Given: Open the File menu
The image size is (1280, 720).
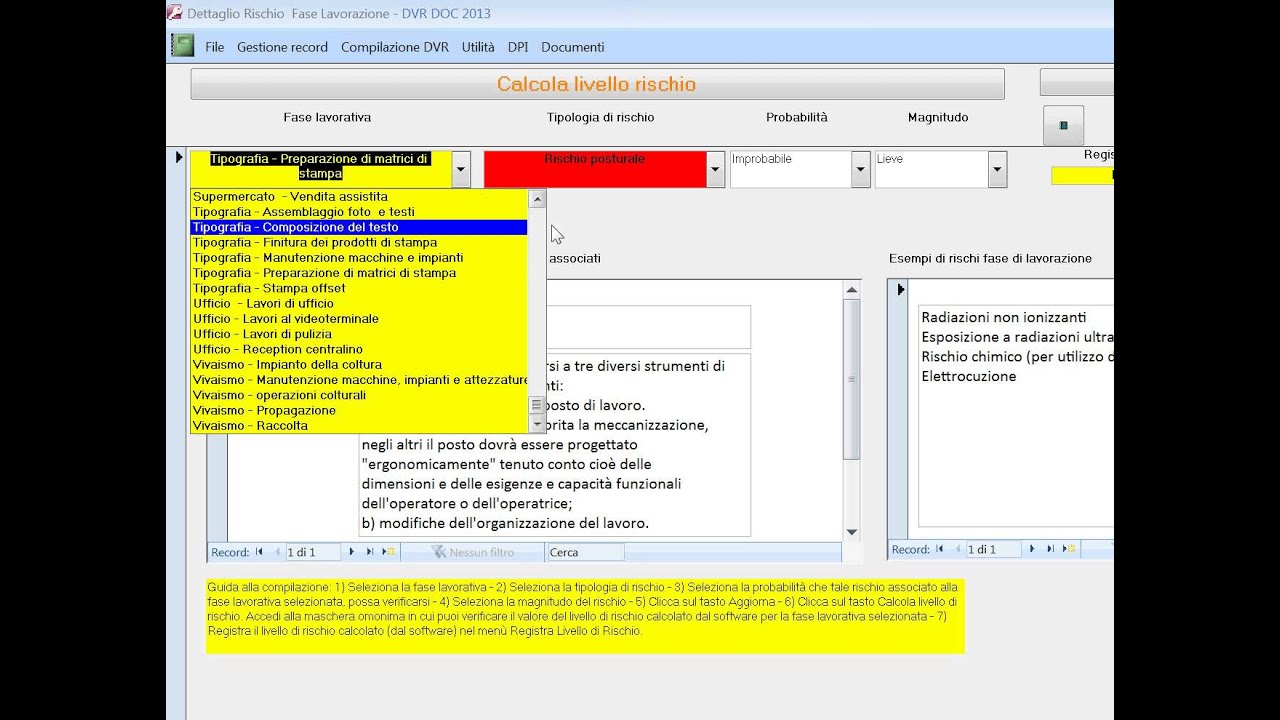Looking at the screenshot, I should [215, 47].
